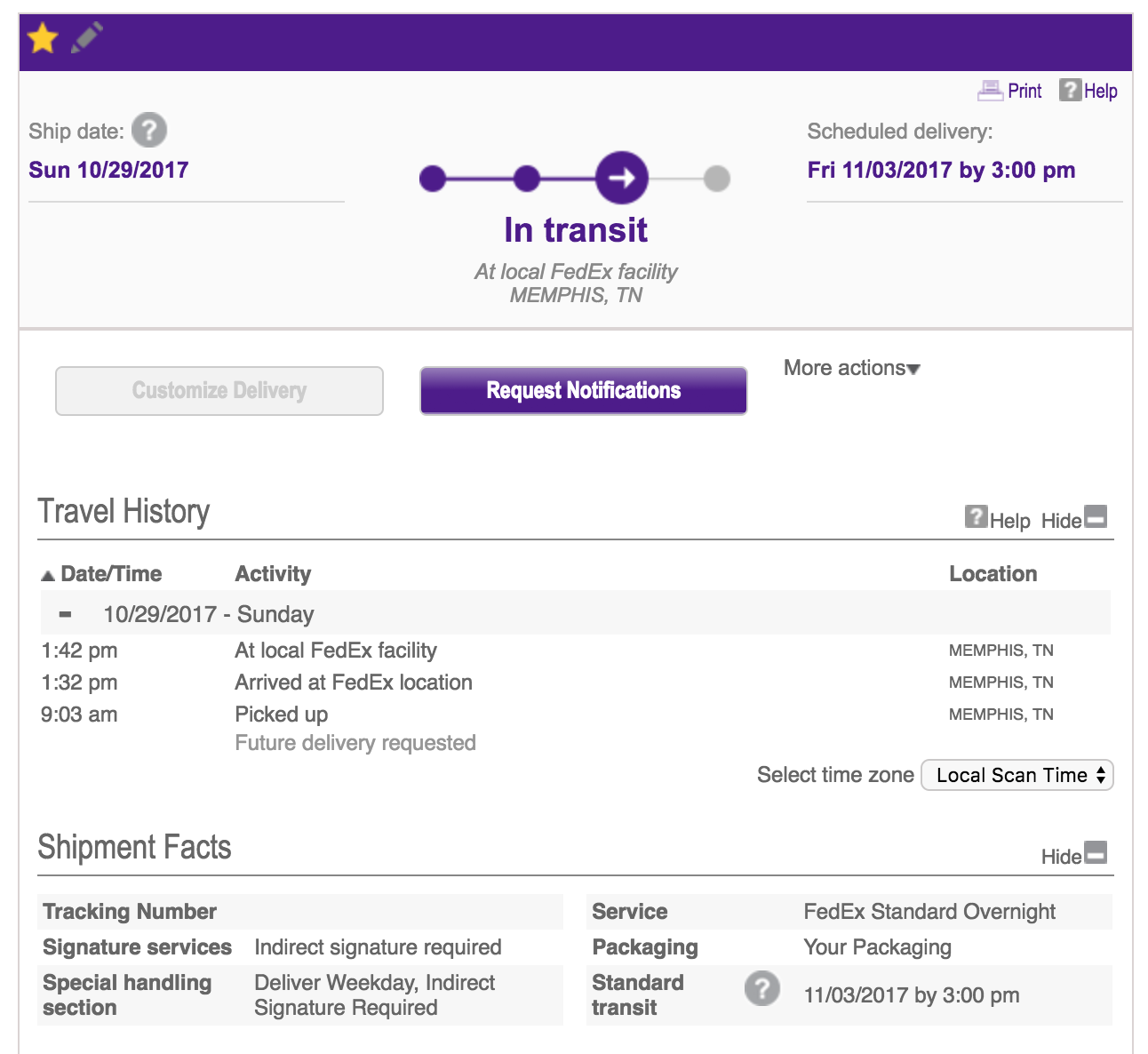Hide the Travel History section
The height and width of the screenshot is (1054, 1148).
coord(1062,521)
